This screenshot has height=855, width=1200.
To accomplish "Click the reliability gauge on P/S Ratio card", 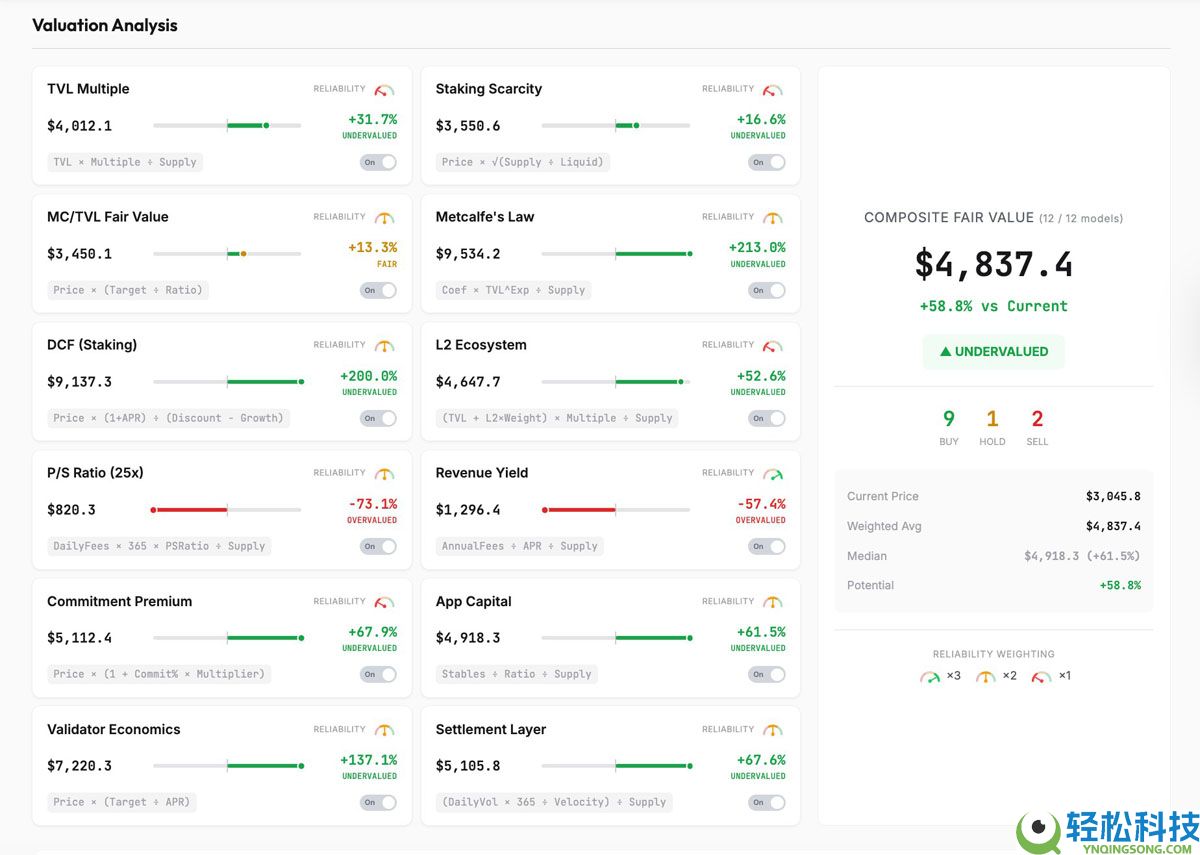I will 385,472.
